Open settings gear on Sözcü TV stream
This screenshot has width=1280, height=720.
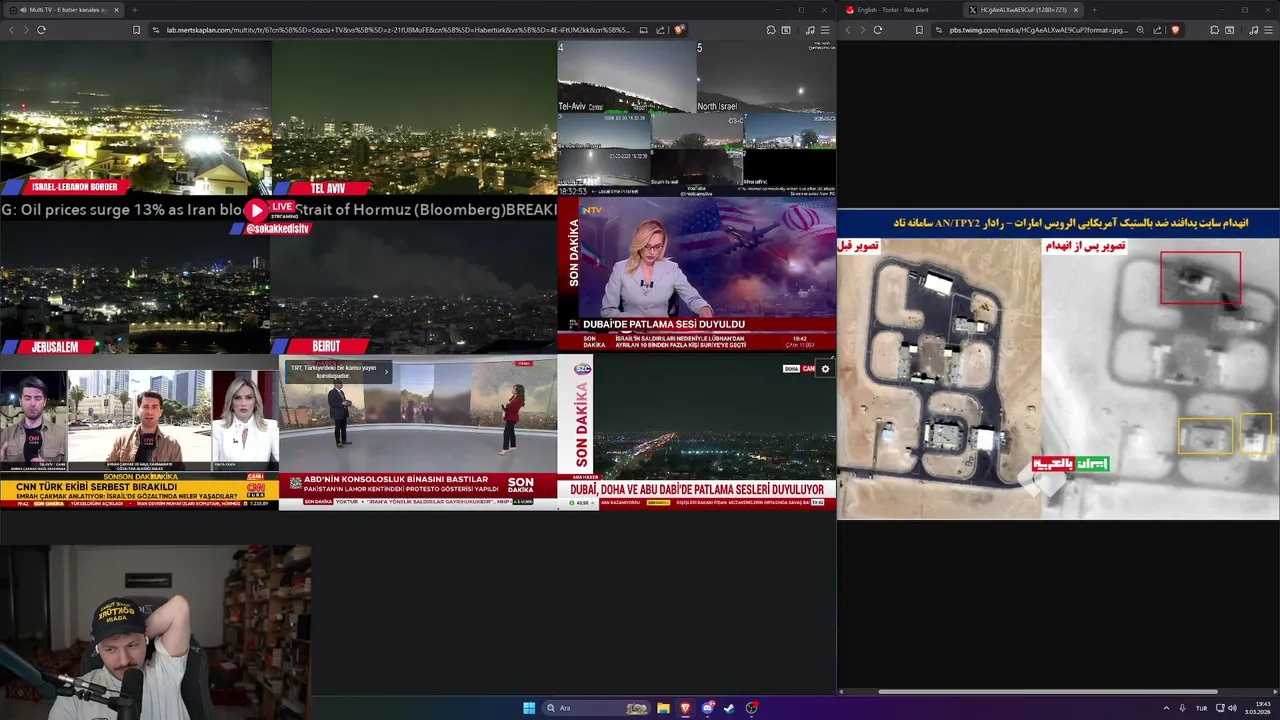825,369
